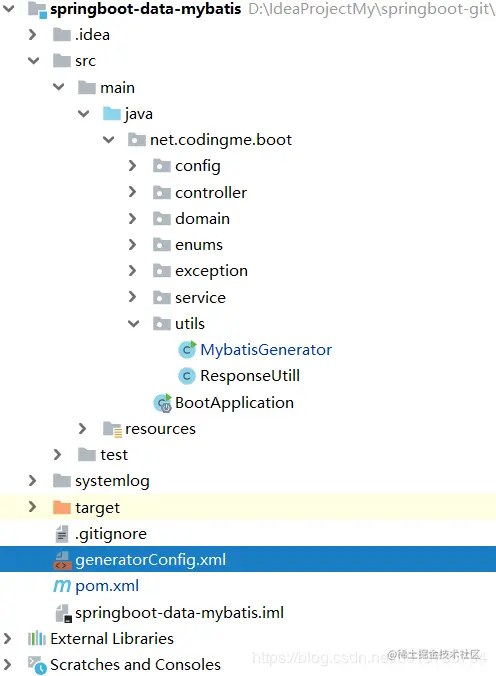The height and width of the screenshot is (676, 496).
Task: Select the controller package
Action: click(x=211, y=193)
